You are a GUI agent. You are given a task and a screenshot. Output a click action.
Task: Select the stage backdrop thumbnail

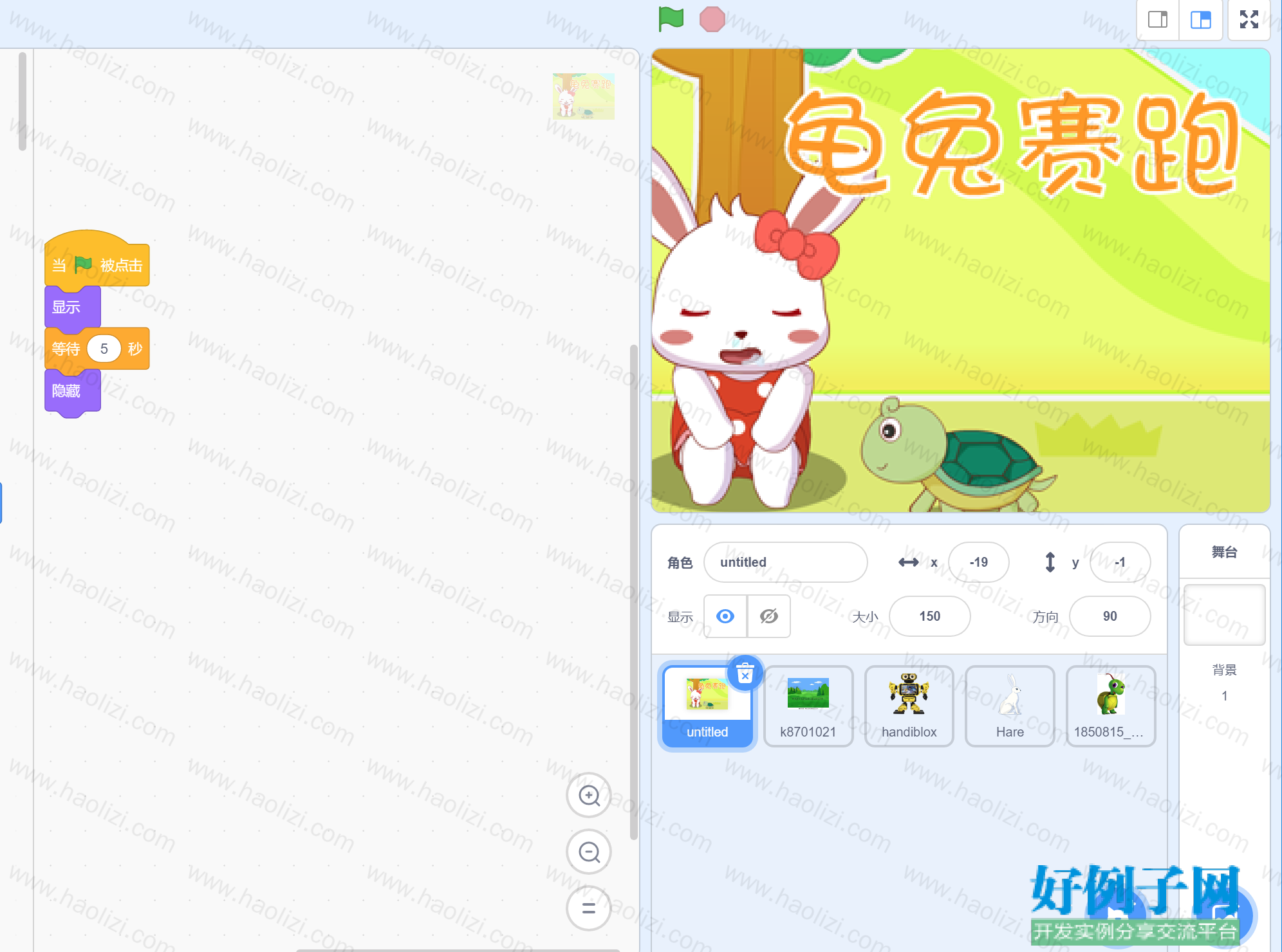click(x=1224, y=615)
